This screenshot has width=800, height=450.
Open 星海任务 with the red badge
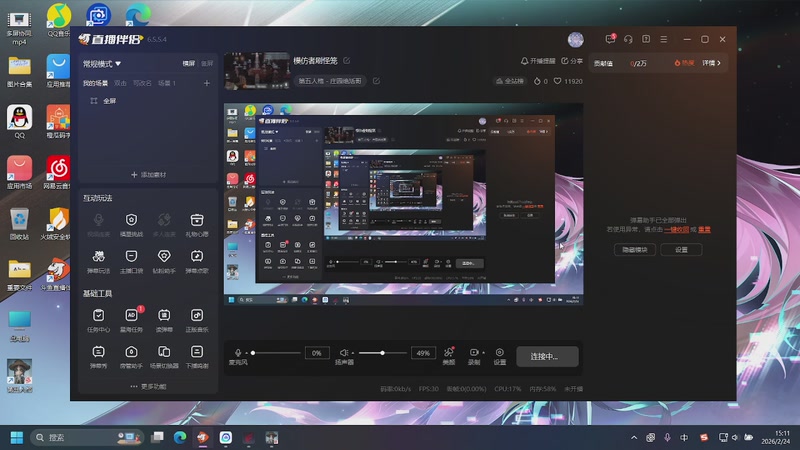click(x=131, y=320)
